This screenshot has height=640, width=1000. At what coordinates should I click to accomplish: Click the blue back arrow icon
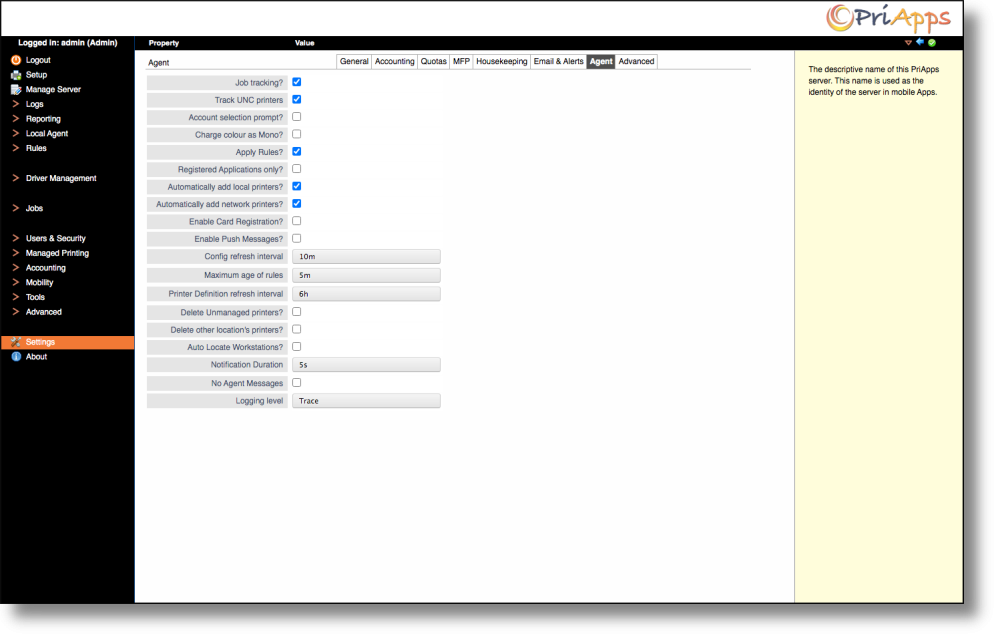click(920, 42)
